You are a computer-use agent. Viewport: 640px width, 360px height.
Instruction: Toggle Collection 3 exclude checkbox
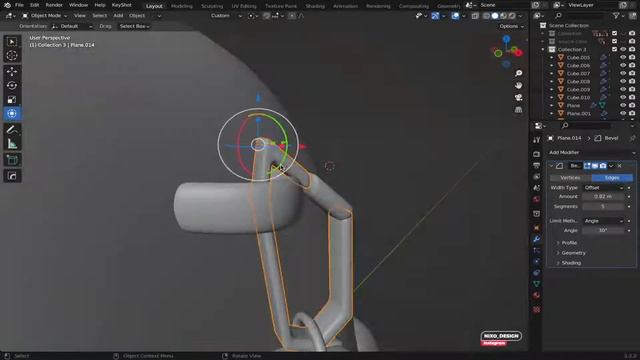614,49
